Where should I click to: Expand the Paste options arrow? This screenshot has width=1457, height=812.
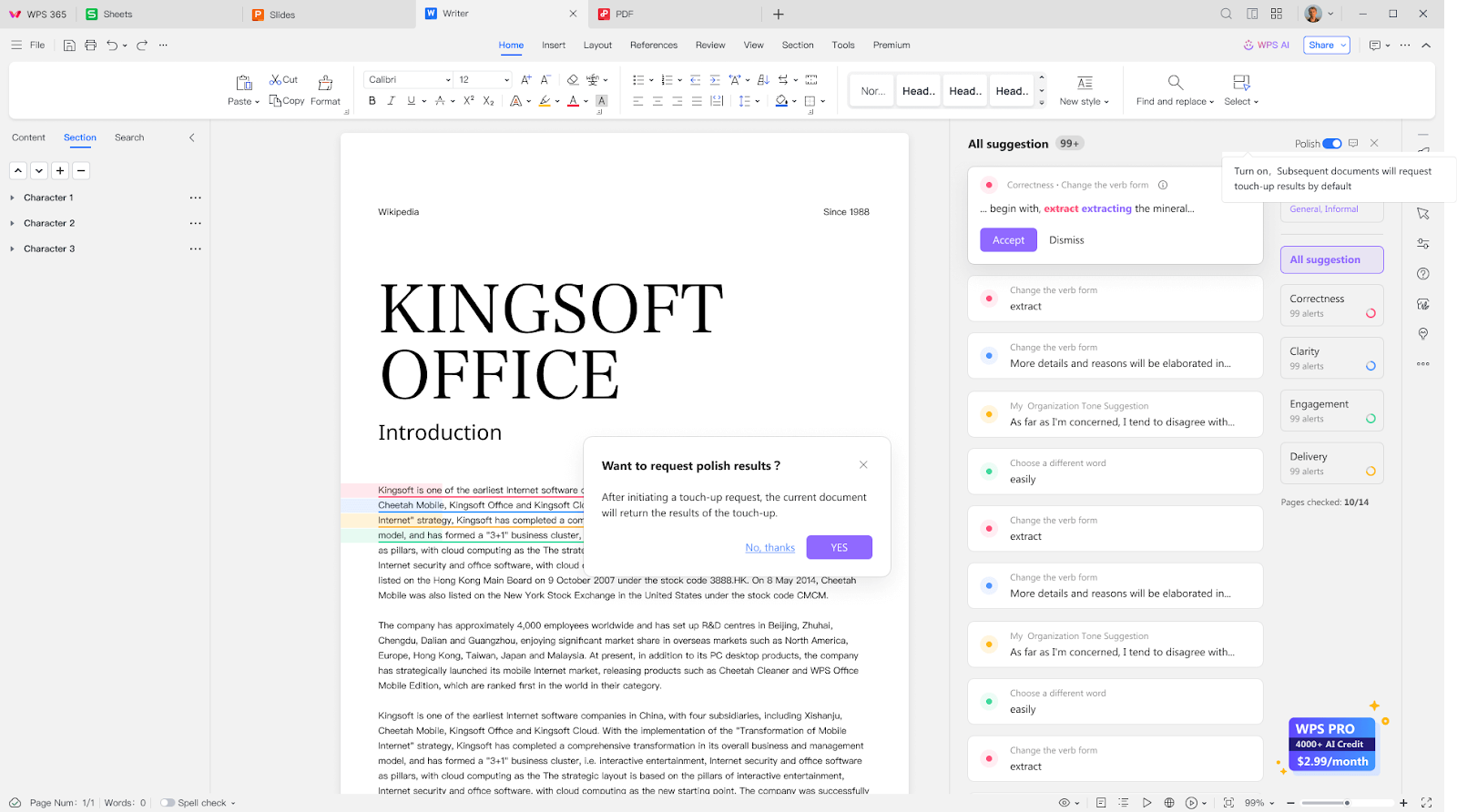(x=258, y=102)
